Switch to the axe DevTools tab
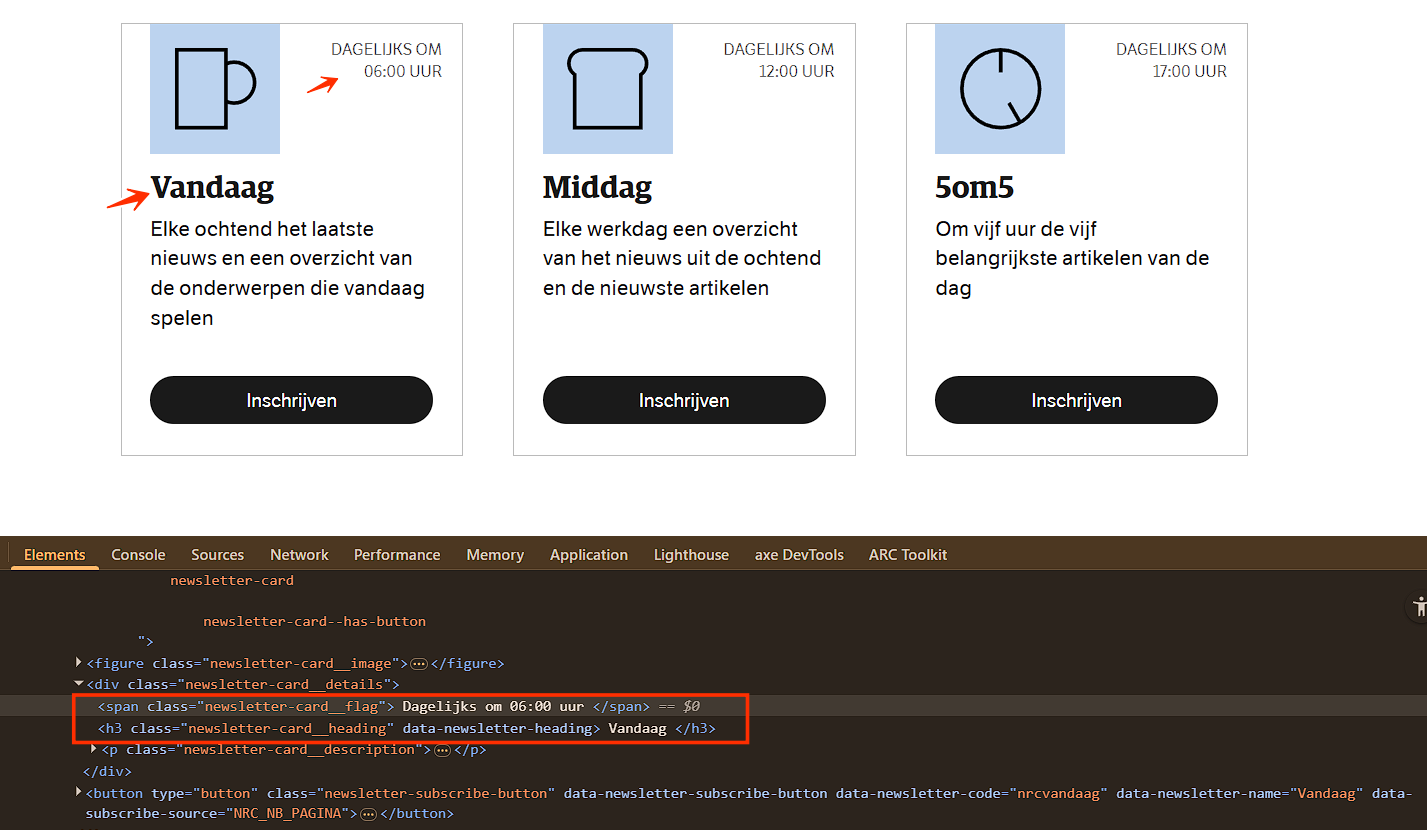1427x830 pixels. click(799, 555)
